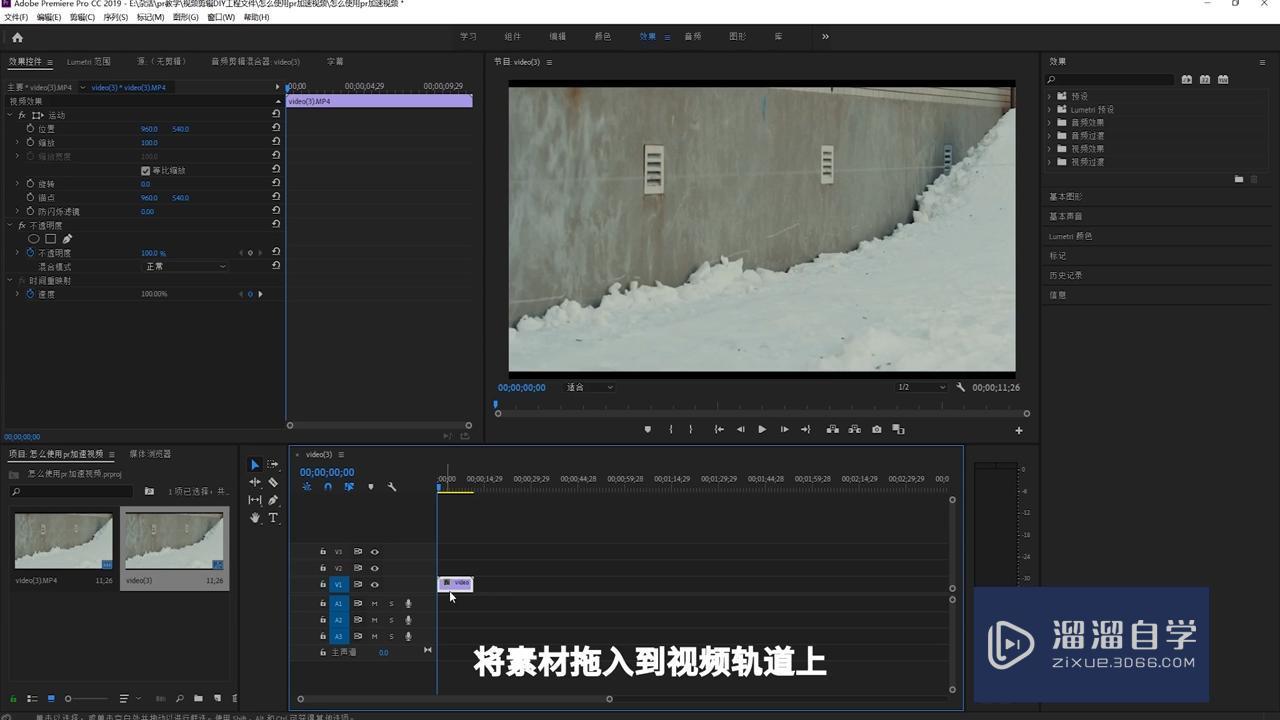Open the 1/2 playback resolution dropdown
1280x720 pixels.
[x=920, y=387]
